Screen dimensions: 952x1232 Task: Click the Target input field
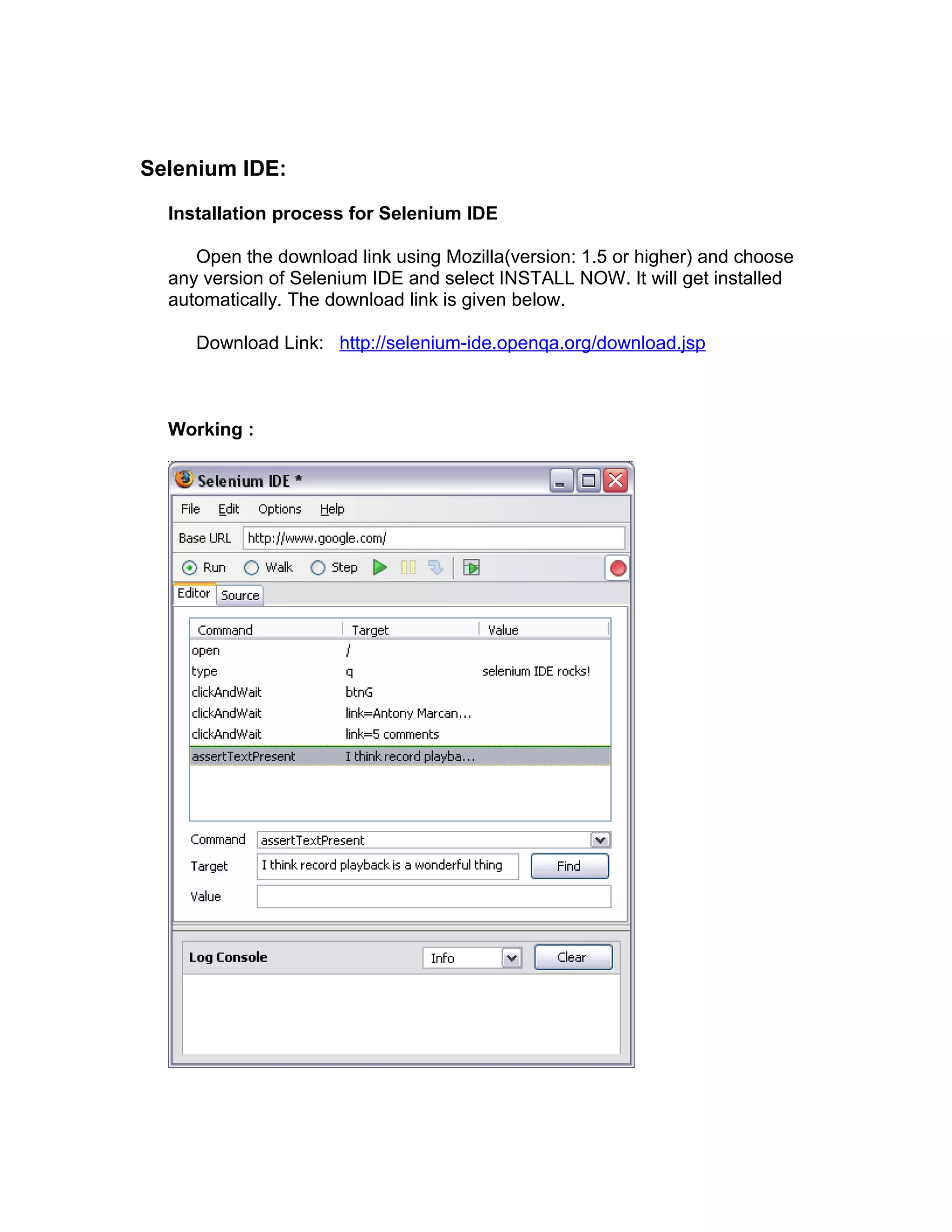[388, 866]
